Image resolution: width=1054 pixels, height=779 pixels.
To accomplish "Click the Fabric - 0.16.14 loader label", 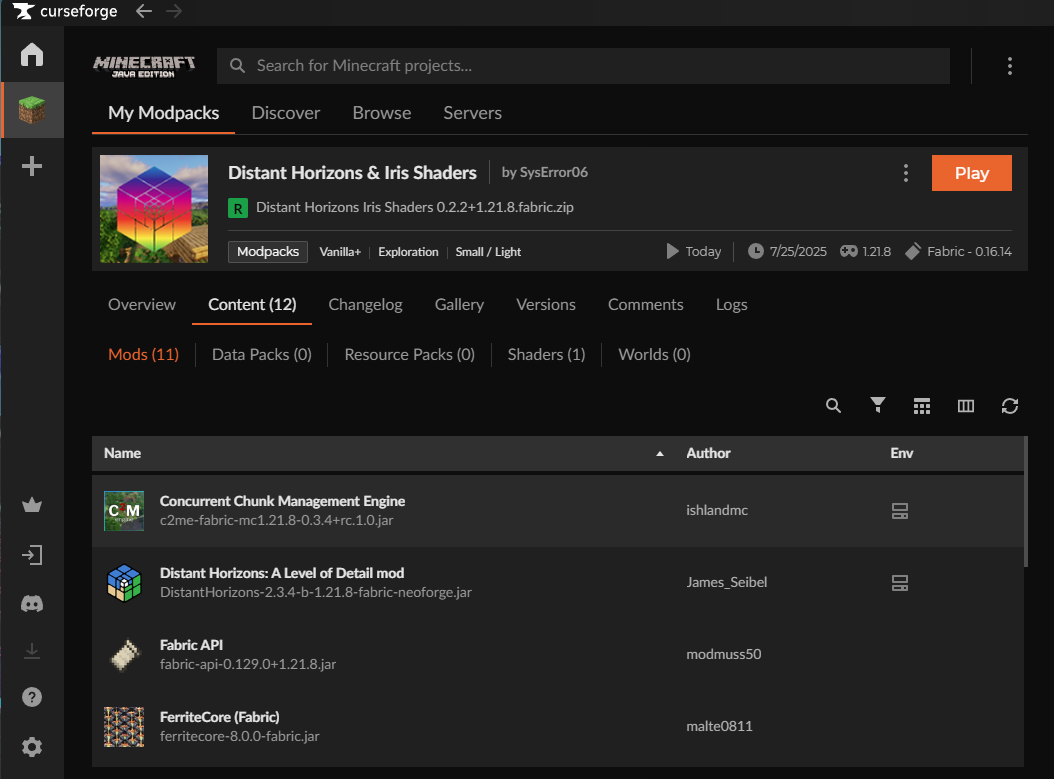I will (x=969, y=251).
